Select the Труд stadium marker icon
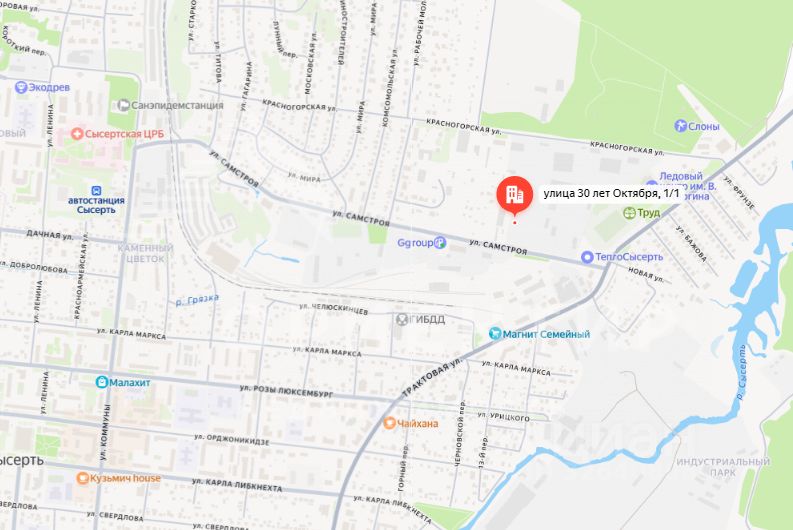Viewport: 793px width, 530px height. tap(629, 213)
